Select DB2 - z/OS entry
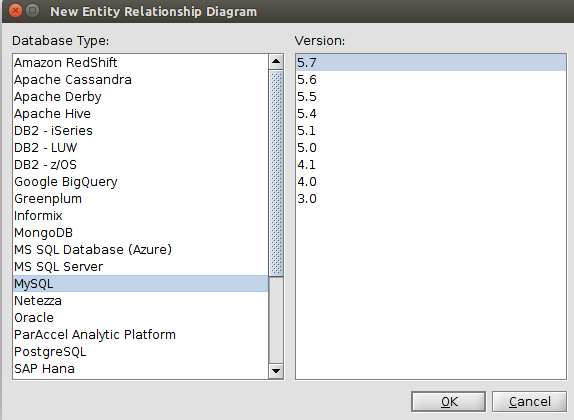574x420 pixels. (141, 164)
